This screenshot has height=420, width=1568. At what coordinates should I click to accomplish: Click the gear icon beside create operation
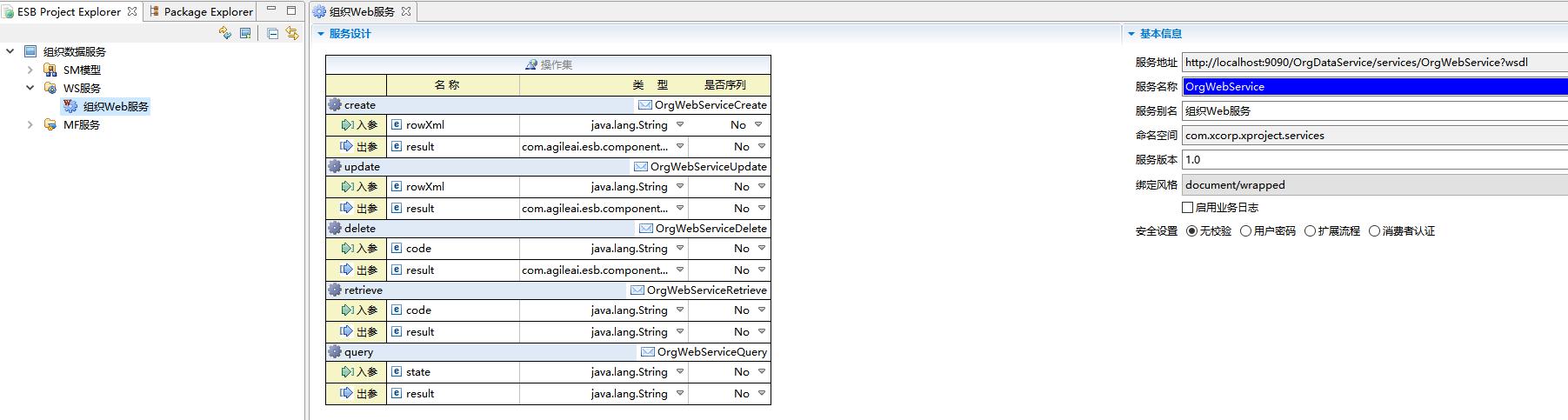tap(335, 104)
